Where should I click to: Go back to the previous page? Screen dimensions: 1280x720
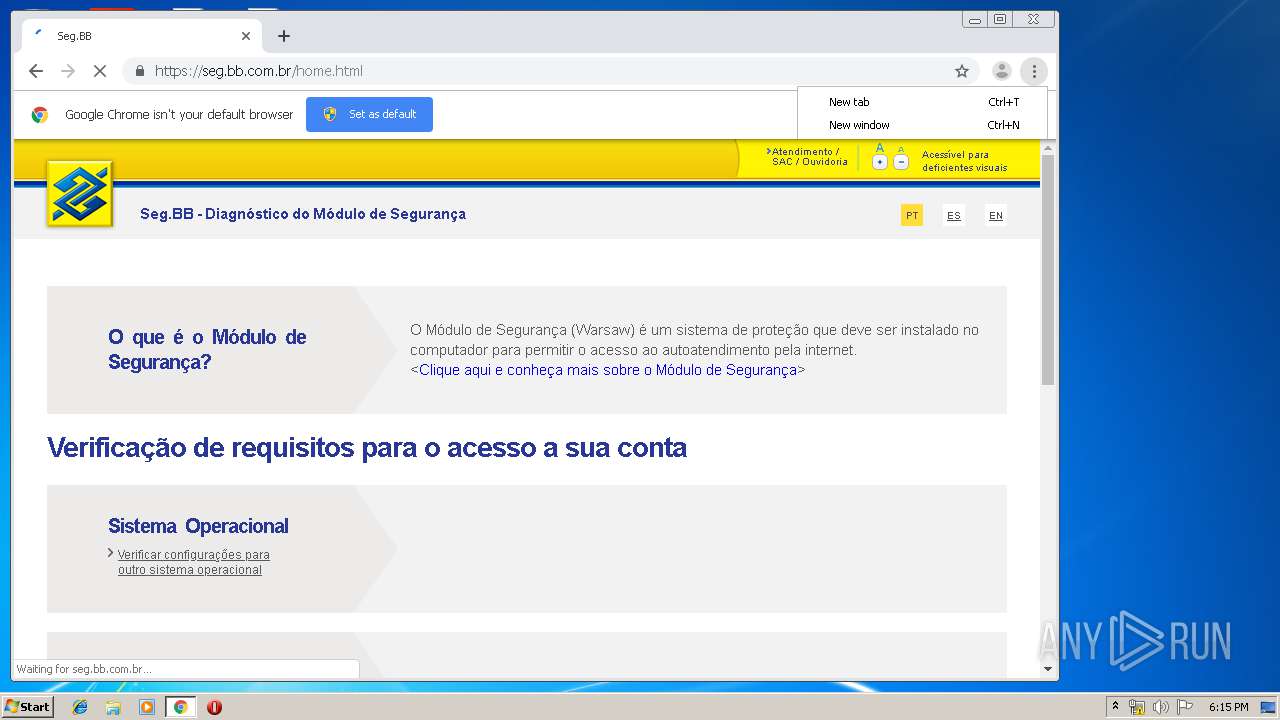[36, 71]
